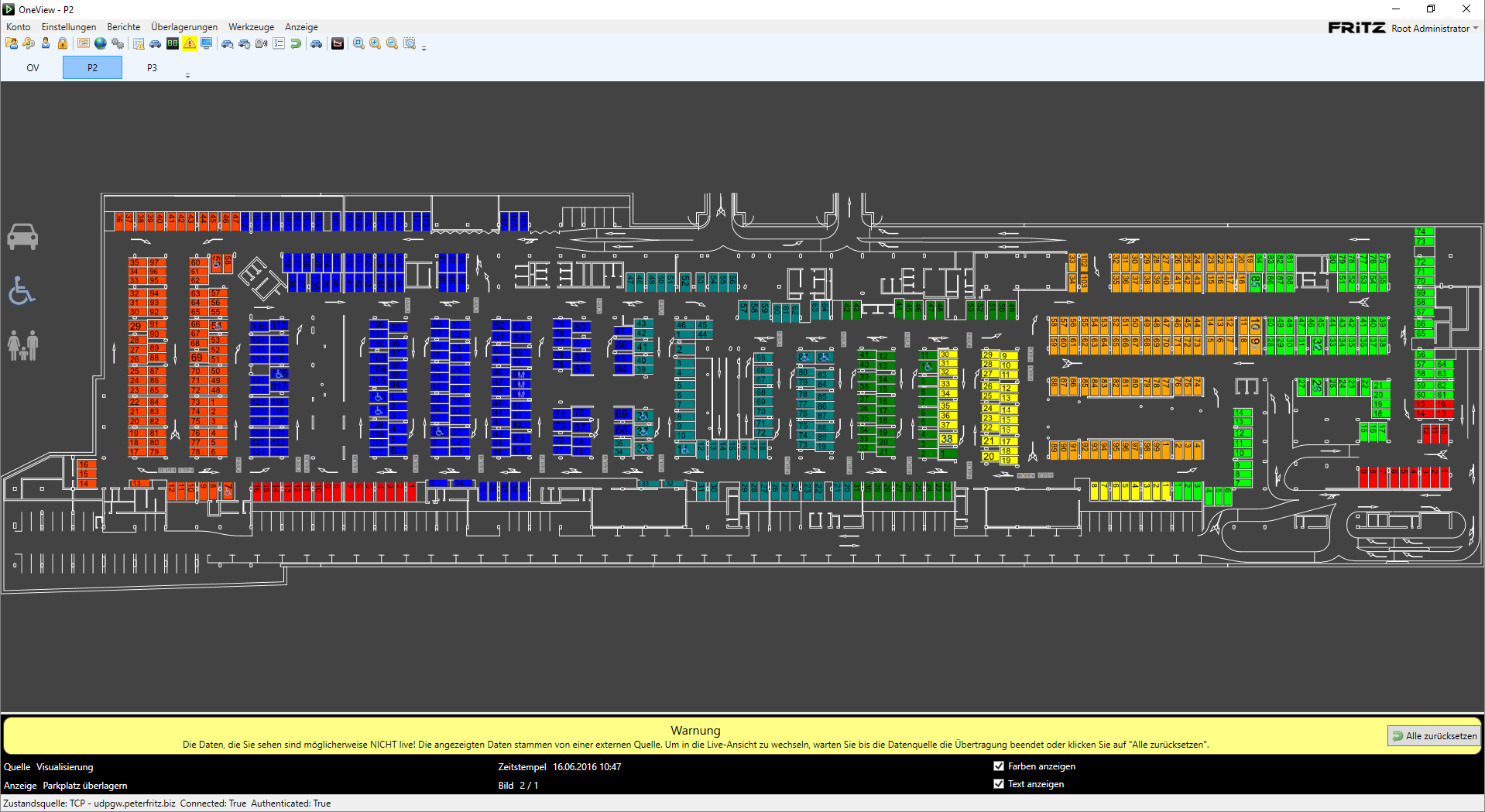
Task: Open the calendar warning report icon
Action: [139, 43]
